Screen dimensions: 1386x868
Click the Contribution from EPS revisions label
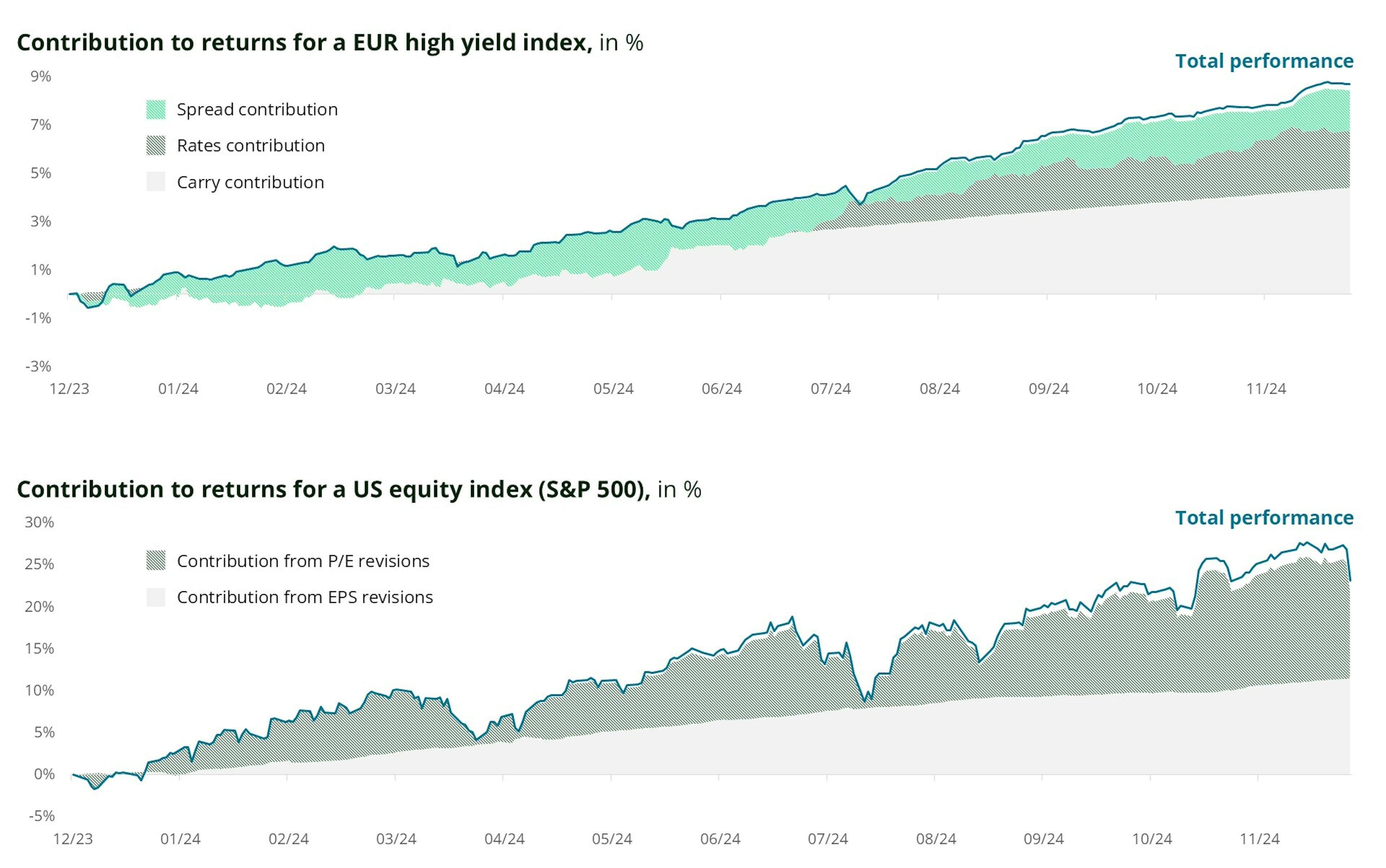pos(304,597)
